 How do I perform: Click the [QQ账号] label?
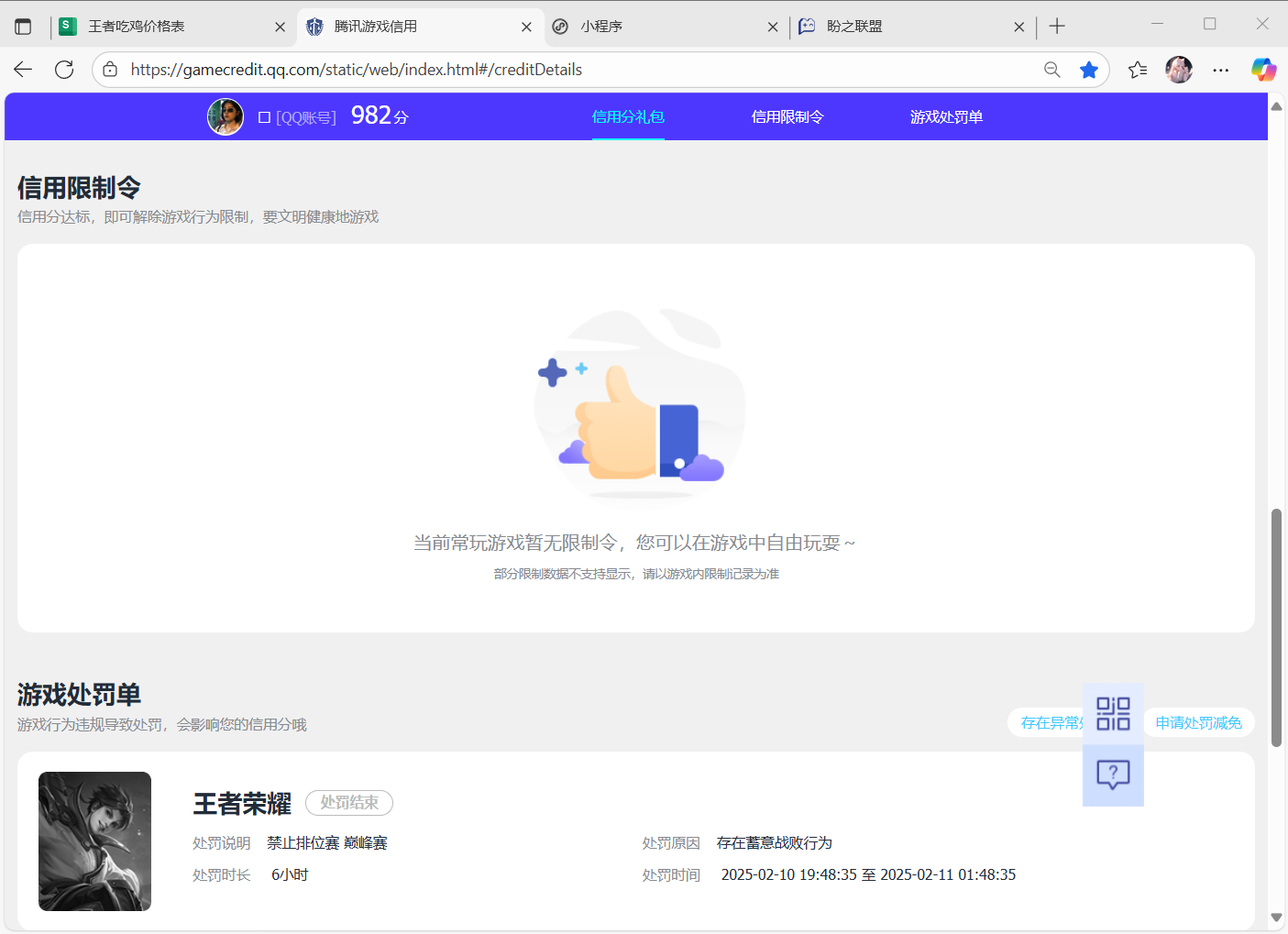[x=306, y=117]
